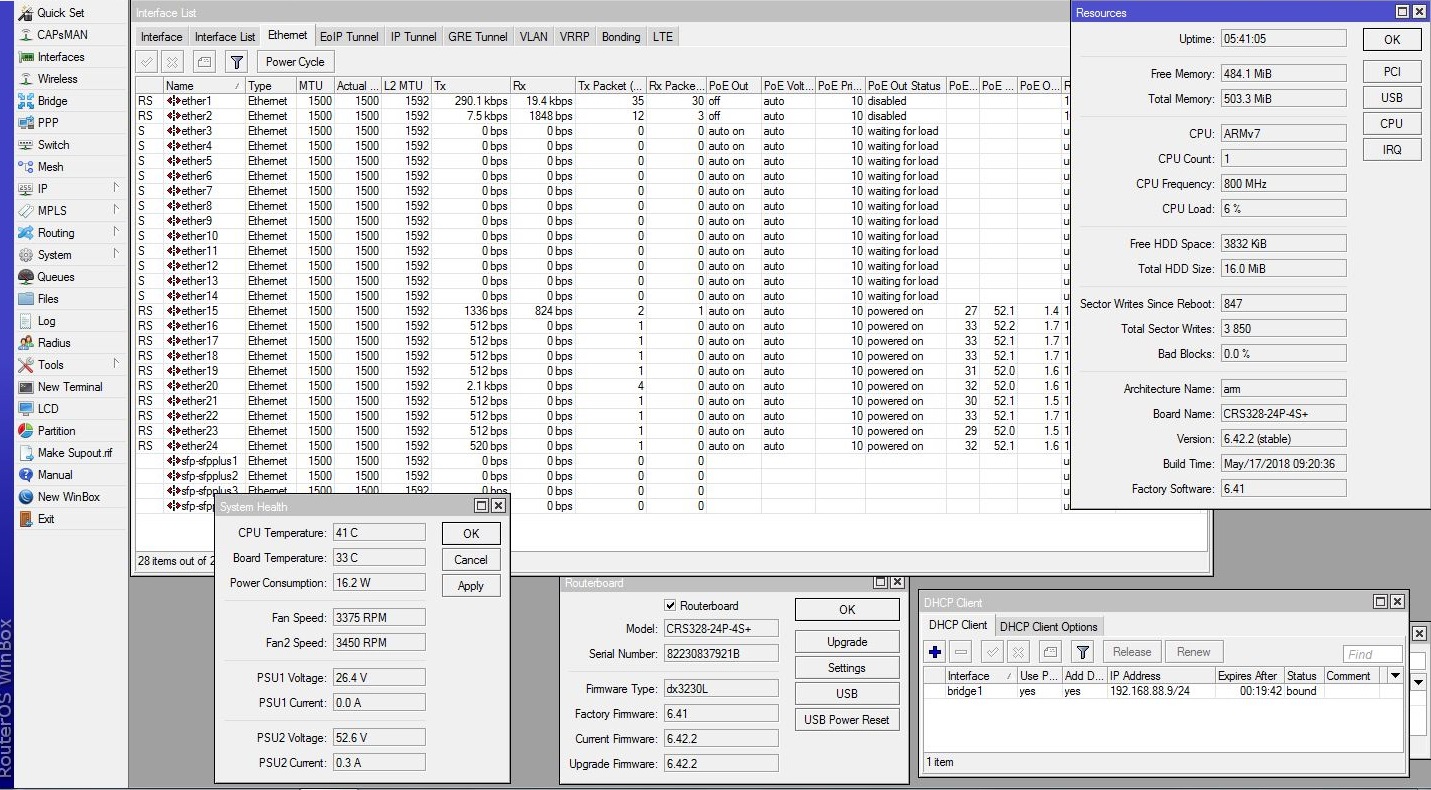Click the PCI button in Resources
The image size is (1431, 790).
(x=1392, y=72)
